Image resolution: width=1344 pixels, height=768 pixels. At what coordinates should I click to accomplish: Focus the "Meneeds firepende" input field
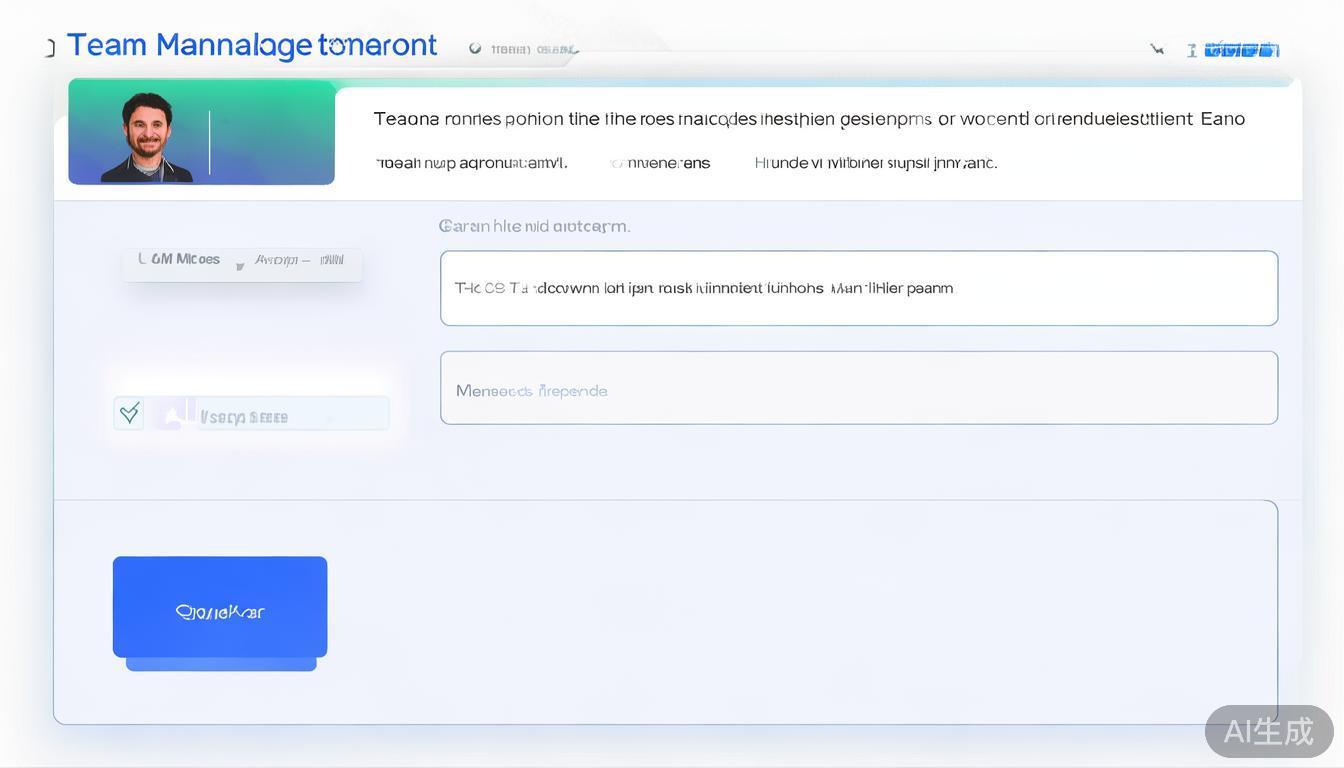[858, 388]
